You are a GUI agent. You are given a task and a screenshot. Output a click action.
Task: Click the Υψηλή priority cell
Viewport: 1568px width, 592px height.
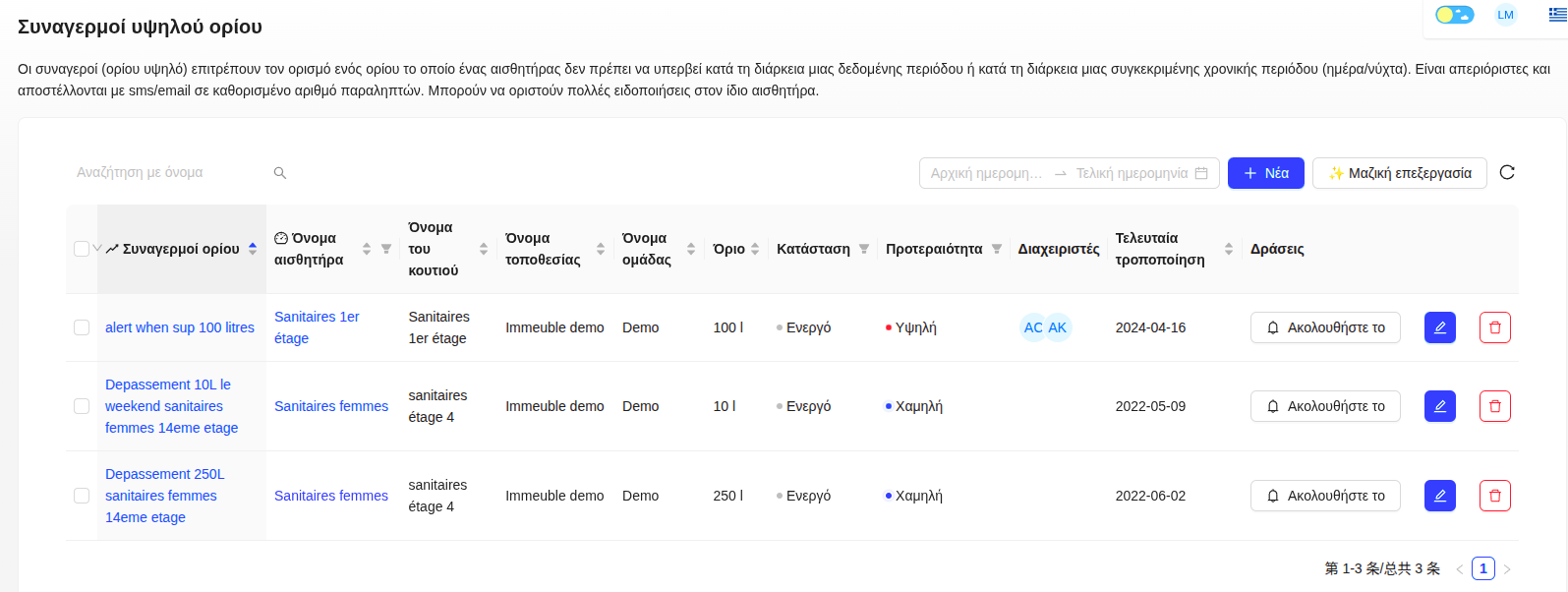click(911, 327)
